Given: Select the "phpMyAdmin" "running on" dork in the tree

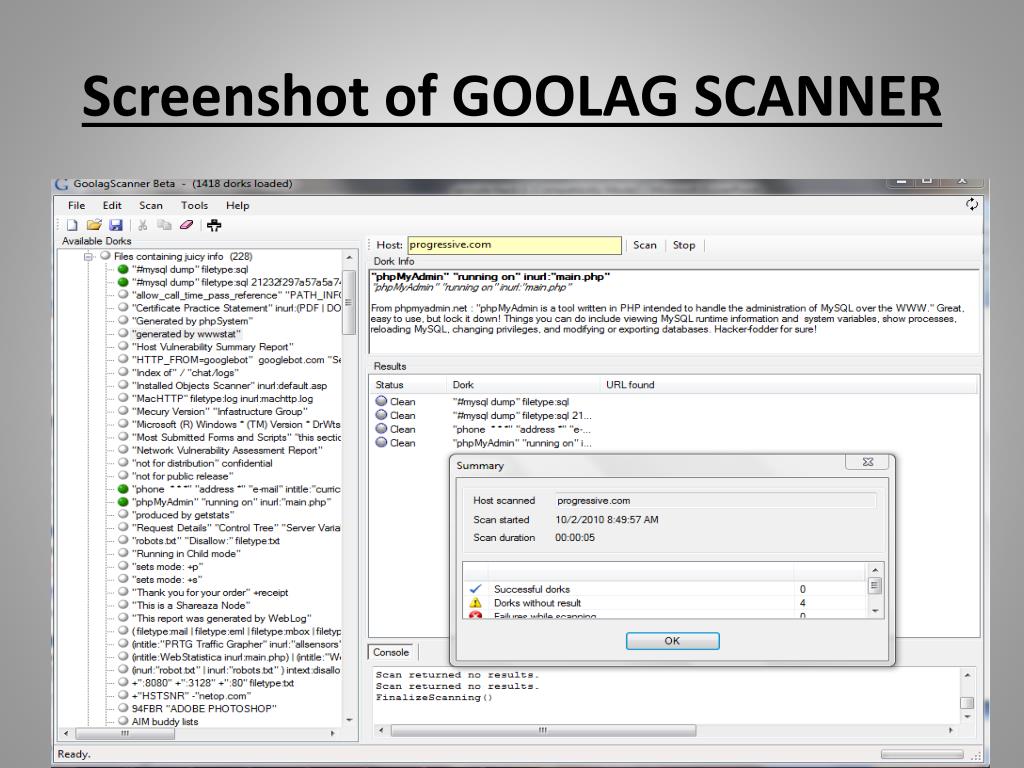Looking at the screenshot, I should point(231,502).
